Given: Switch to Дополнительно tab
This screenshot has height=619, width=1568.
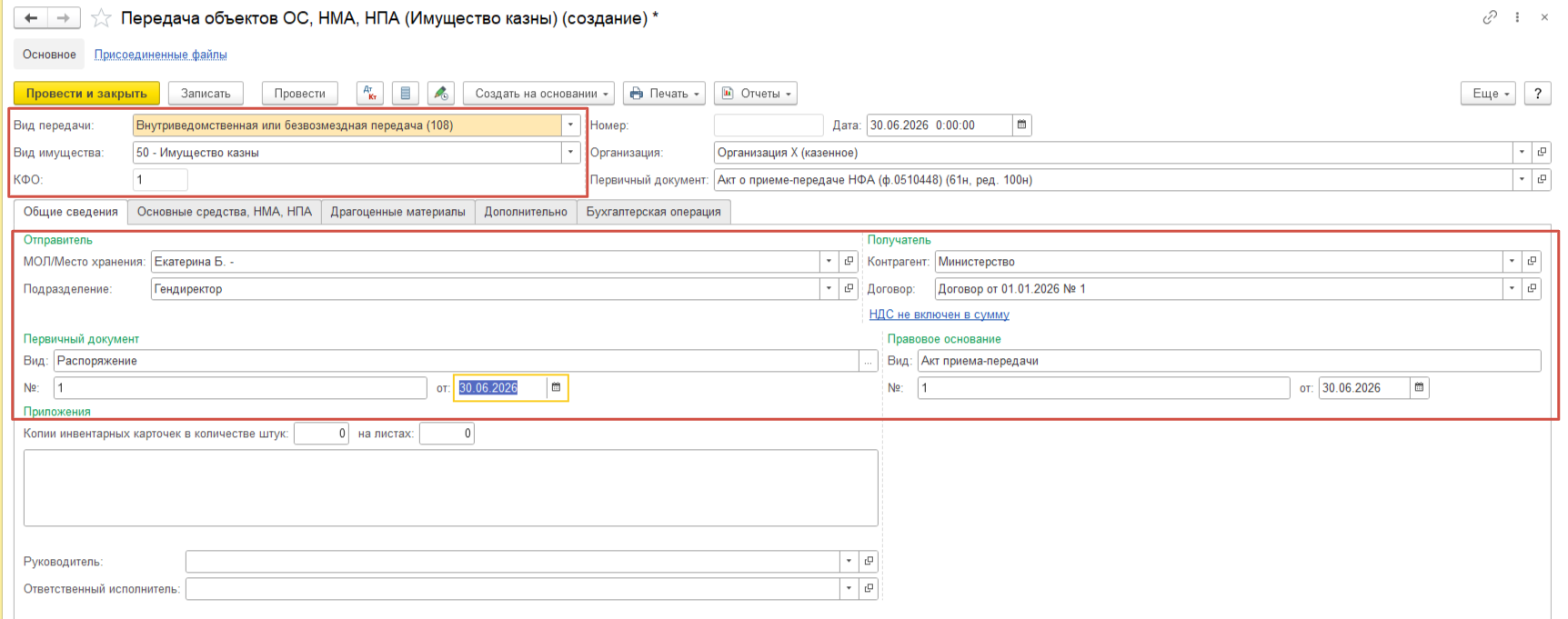Looking at the screenshot, I should [526, 212].
